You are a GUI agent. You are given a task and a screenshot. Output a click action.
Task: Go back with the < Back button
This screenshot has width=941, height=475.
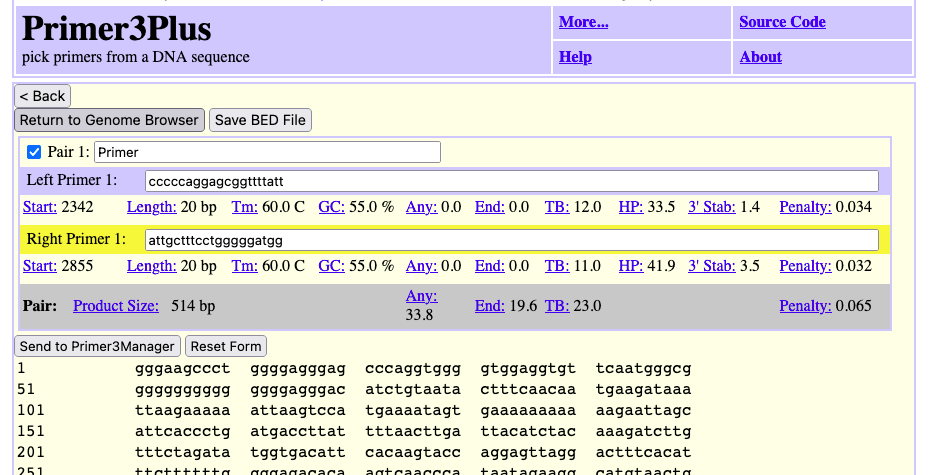[x=43, y=96]
